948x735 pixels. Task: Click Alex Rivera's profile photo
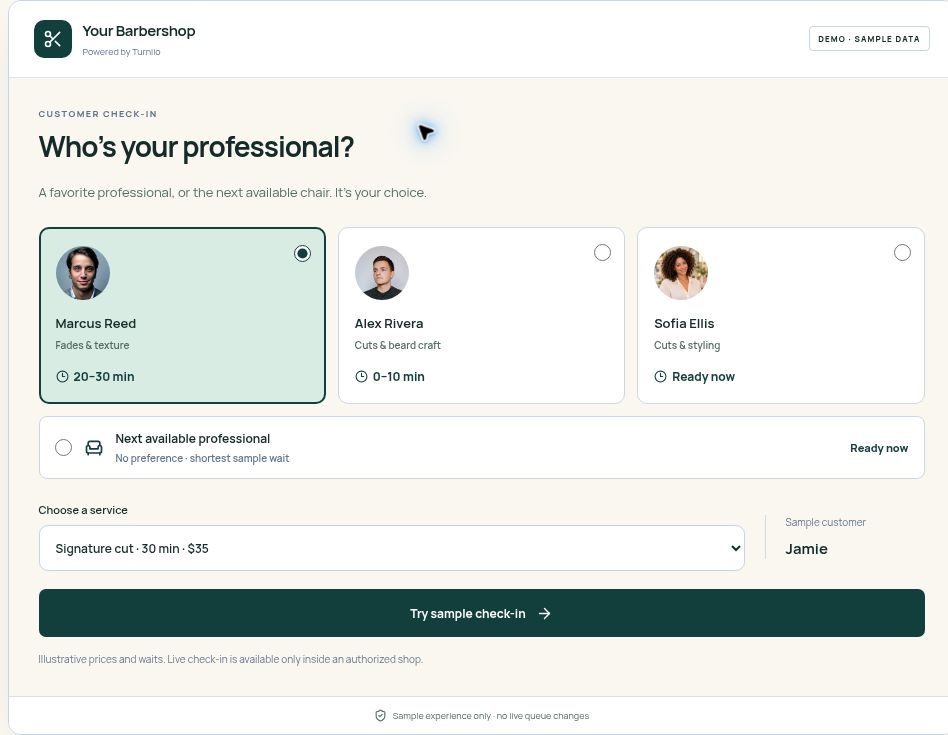click(x=381, y=273)
